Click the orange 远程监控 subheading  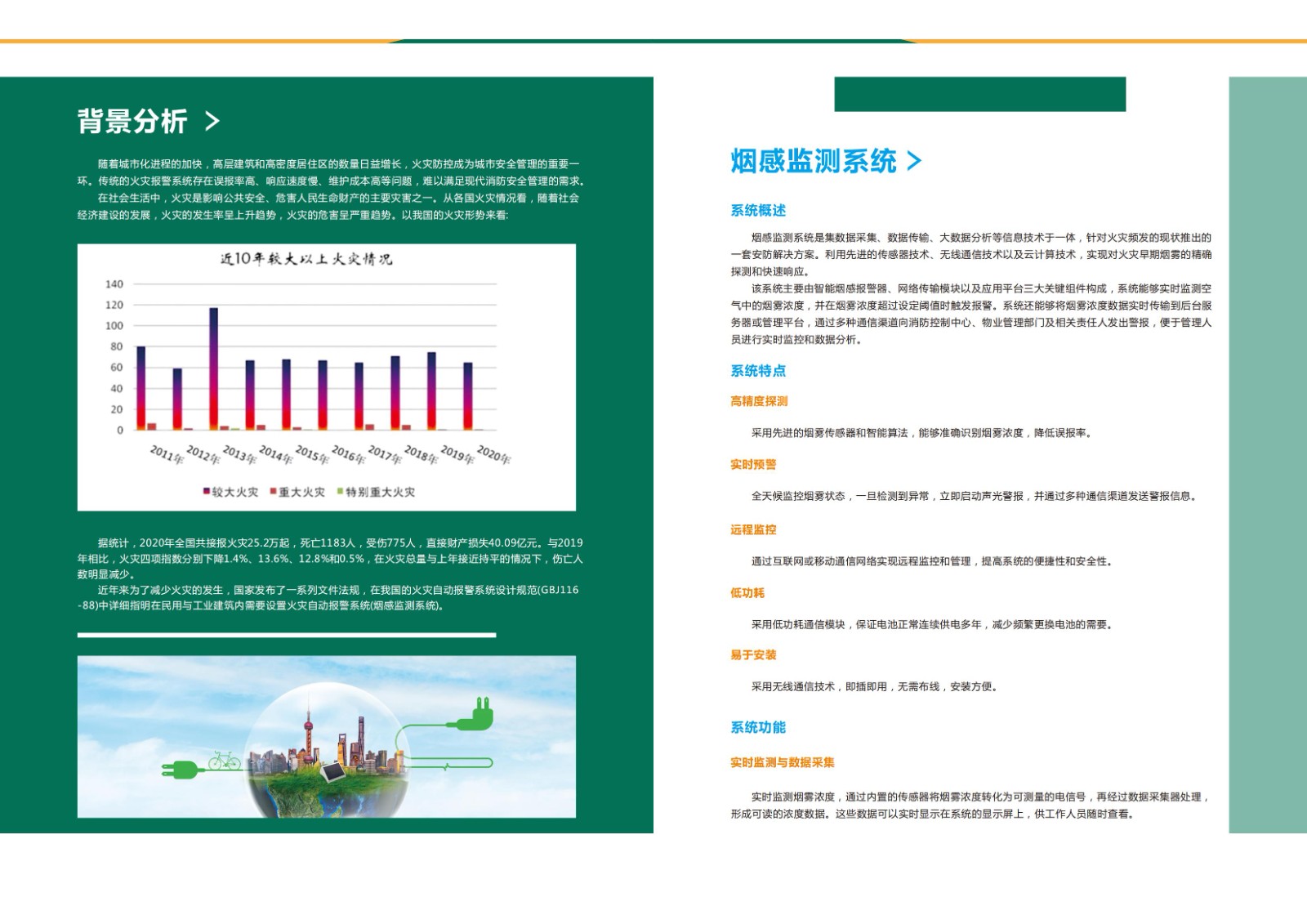[753, 530]
